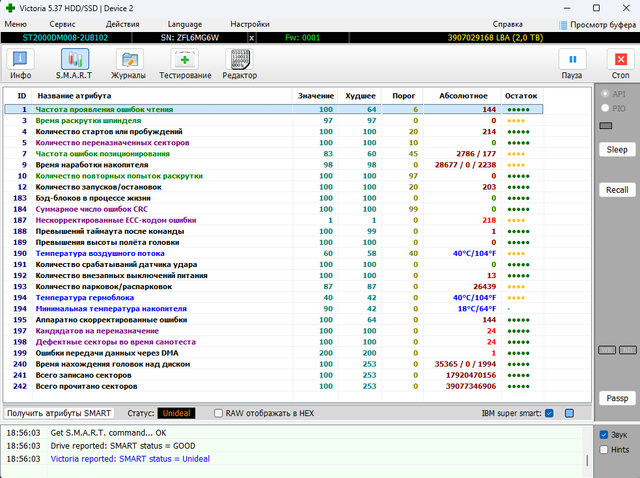Select row Ошибки передачи данных через DMA

(x=273, y=353)
